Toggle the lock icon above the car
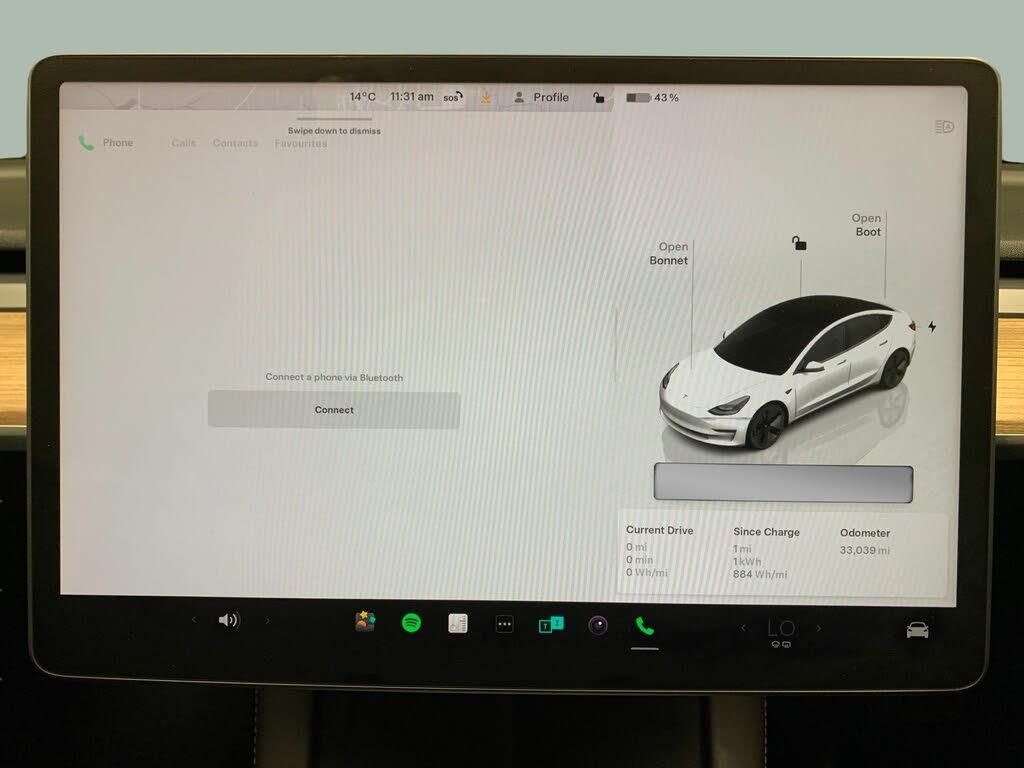This screenshot has height=768, width=1024. click(x=799, y=244)
